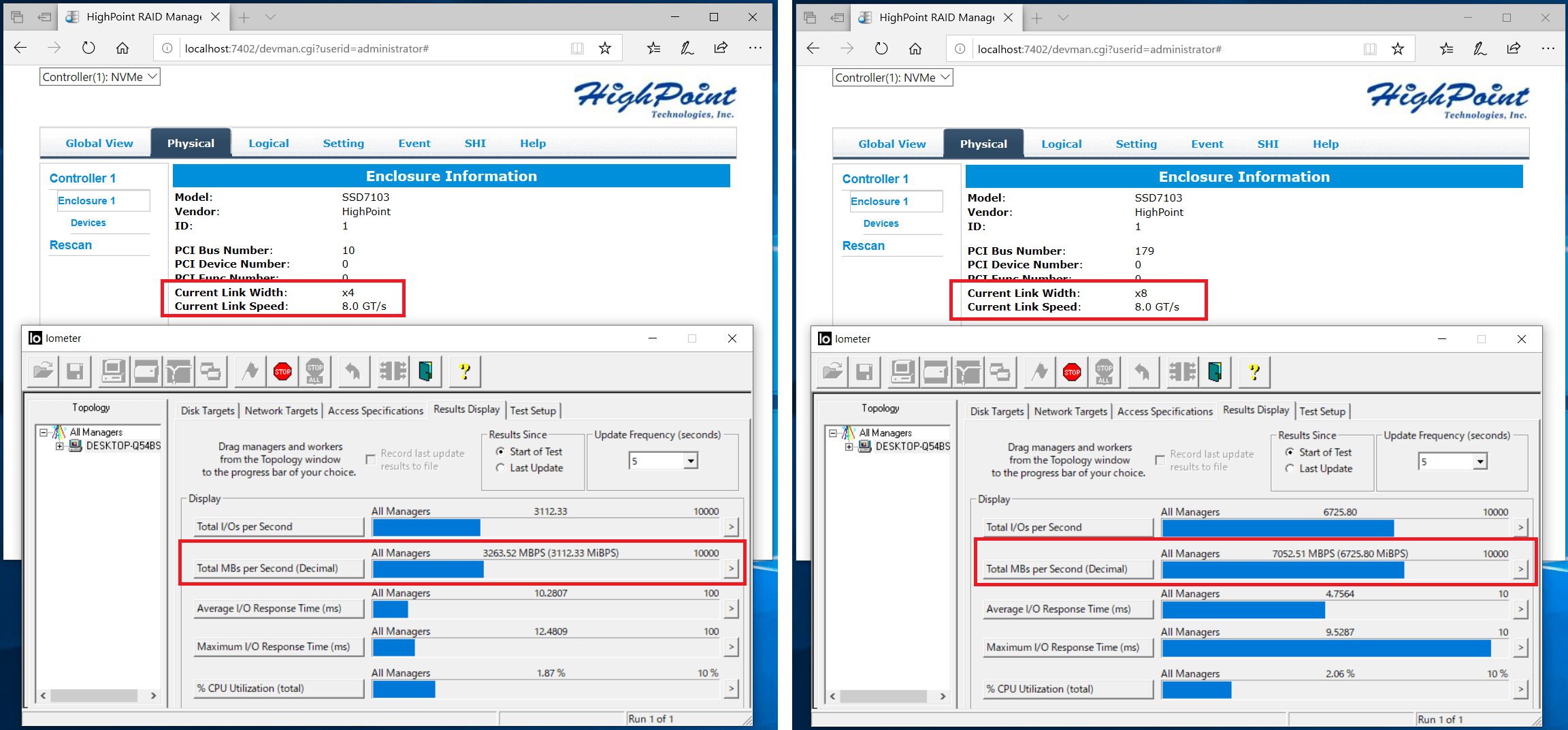Viewport: 1568px width, 730px height.
Task: Click the door Exit icon in the 3112.33 IOPS Iometer
Action: pyautogui.click(x=426, y=371)
